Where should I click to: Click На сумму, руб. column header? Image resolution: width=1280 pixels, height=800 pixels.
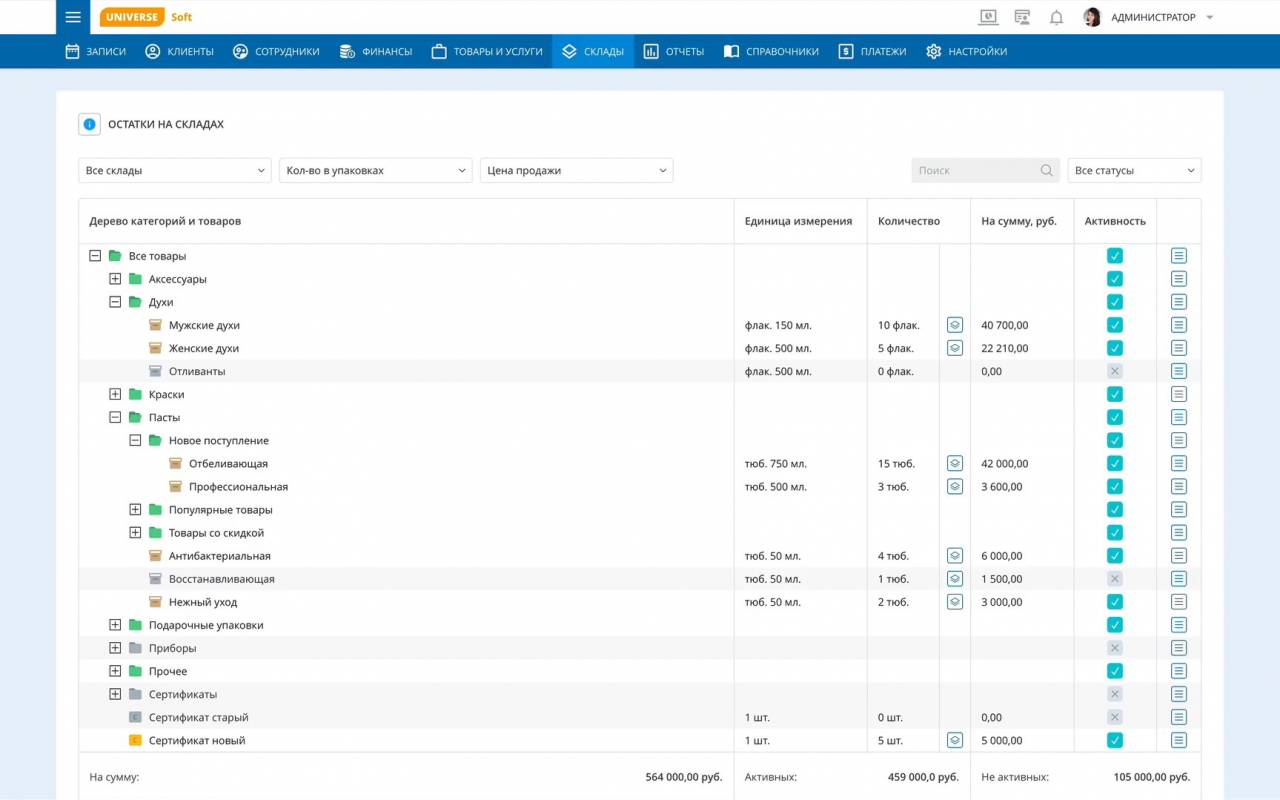[1019, 221]
